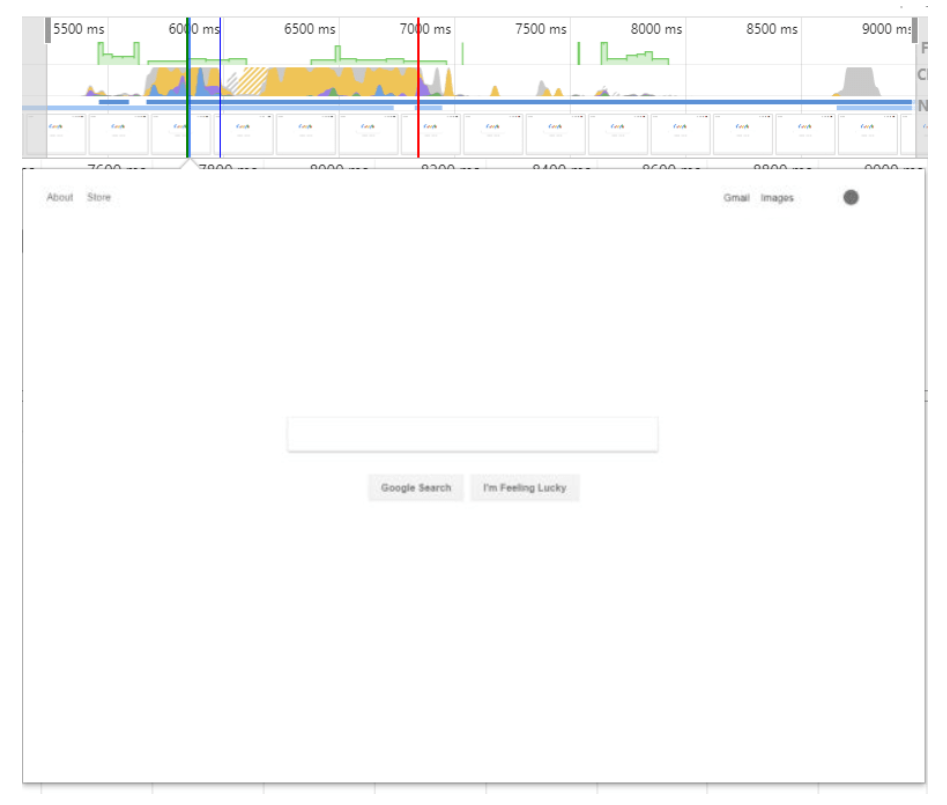Click the 7500 ms label in overview ruler

tap(541, 29)
